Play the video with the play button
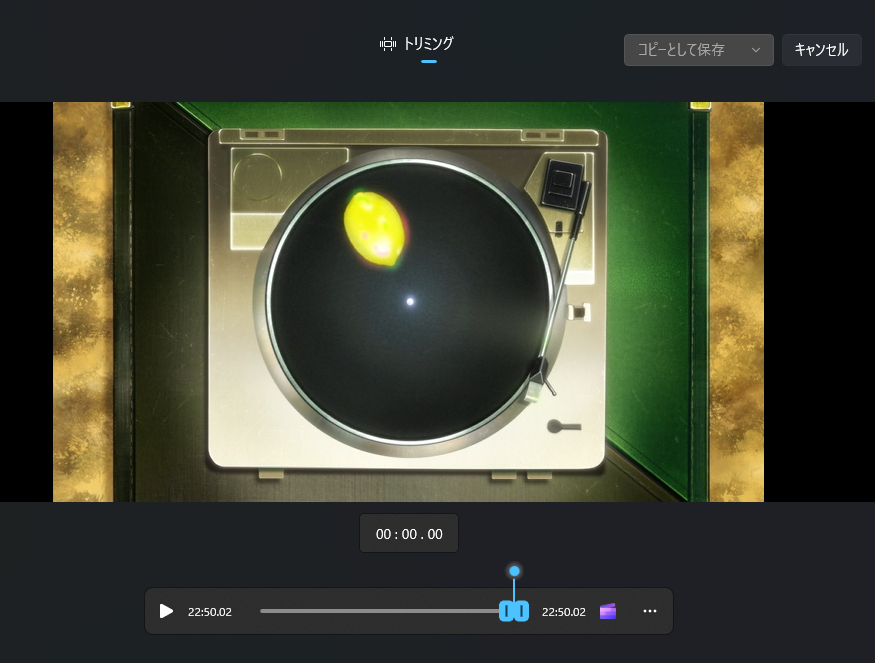This screenshot has height=663, width=875. coord(167,611)
